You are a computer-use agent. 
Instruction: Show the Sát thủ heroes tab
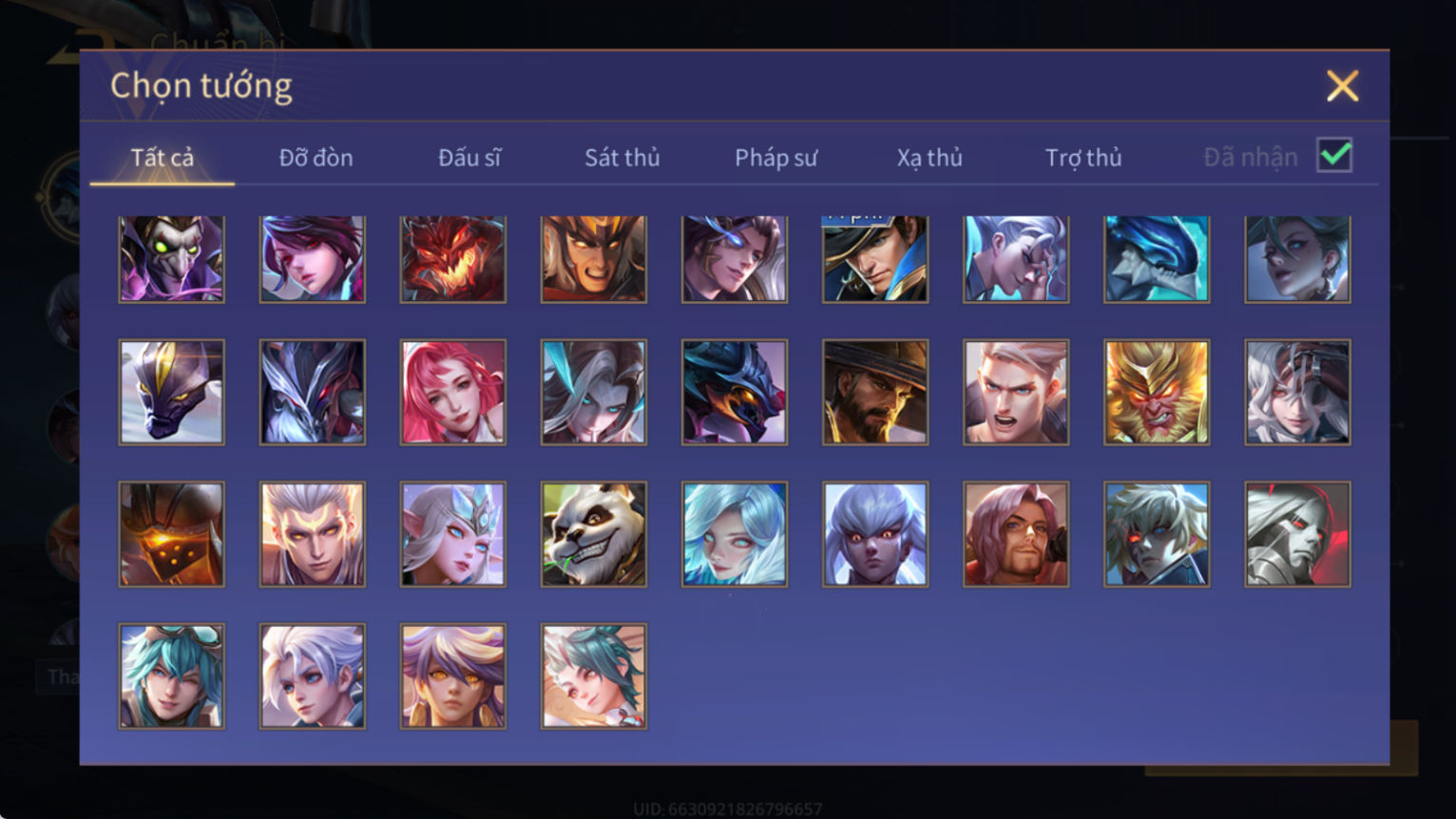pos(623,158)
